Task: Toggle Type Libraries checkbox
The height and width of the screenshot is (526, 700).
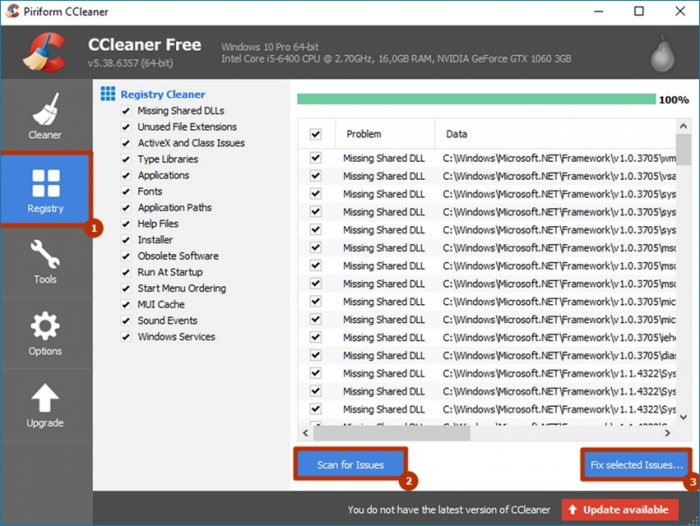Action: pos(126,159)
